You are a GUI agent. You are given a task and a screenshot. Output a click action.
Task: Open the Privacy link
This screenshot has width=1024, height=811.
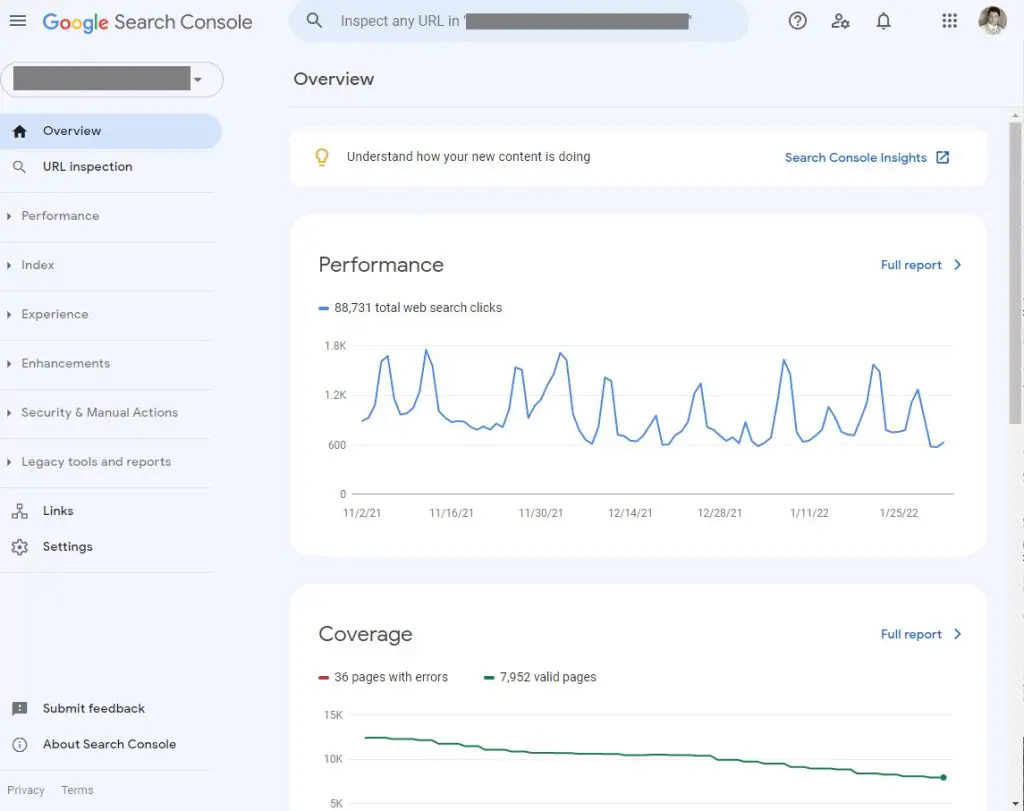pos(26,790)
